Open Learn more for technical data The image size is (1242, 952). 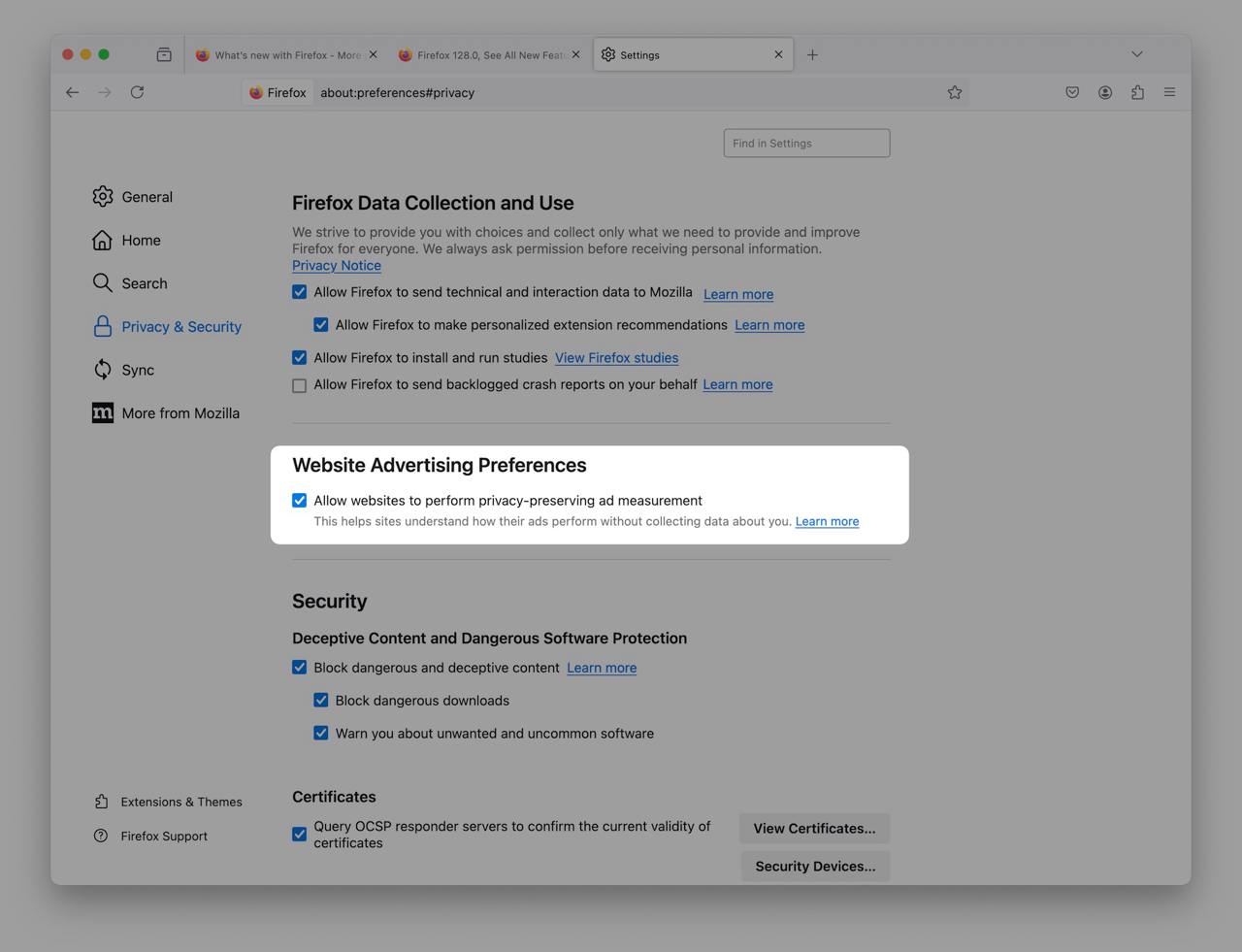(x=738, y=294)
